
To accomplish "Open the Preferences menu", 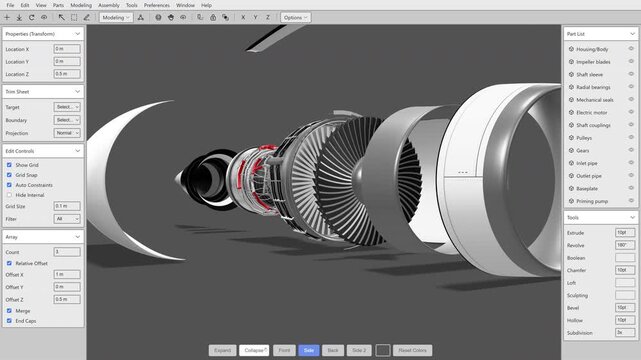I will [157, 5].
